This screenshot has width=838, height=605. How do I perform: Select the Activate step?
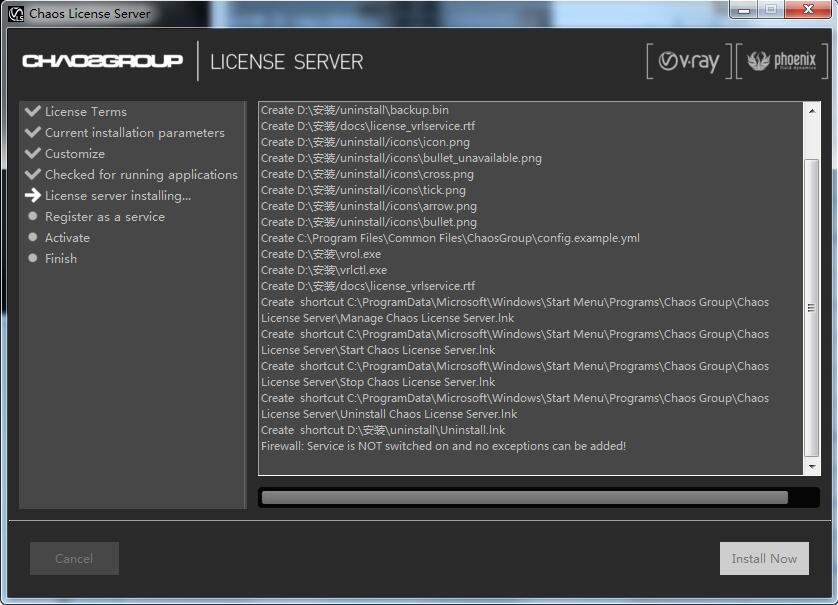(67, 237)
